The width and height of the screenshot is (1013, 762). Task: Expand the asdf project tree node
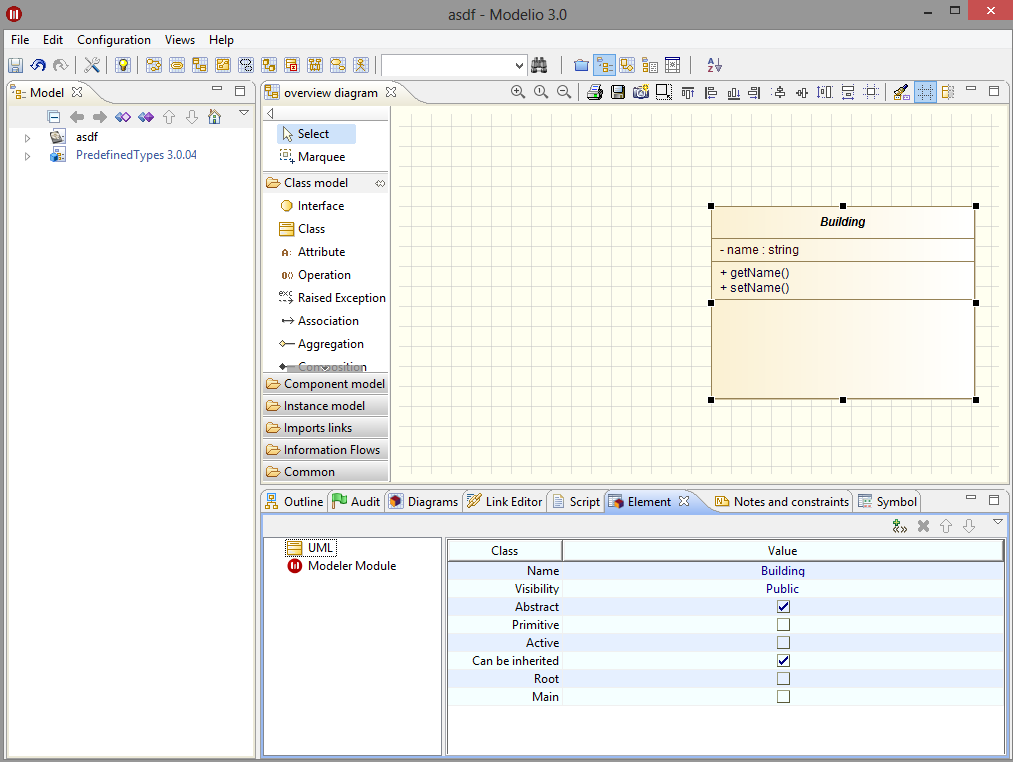click(28, 137)
